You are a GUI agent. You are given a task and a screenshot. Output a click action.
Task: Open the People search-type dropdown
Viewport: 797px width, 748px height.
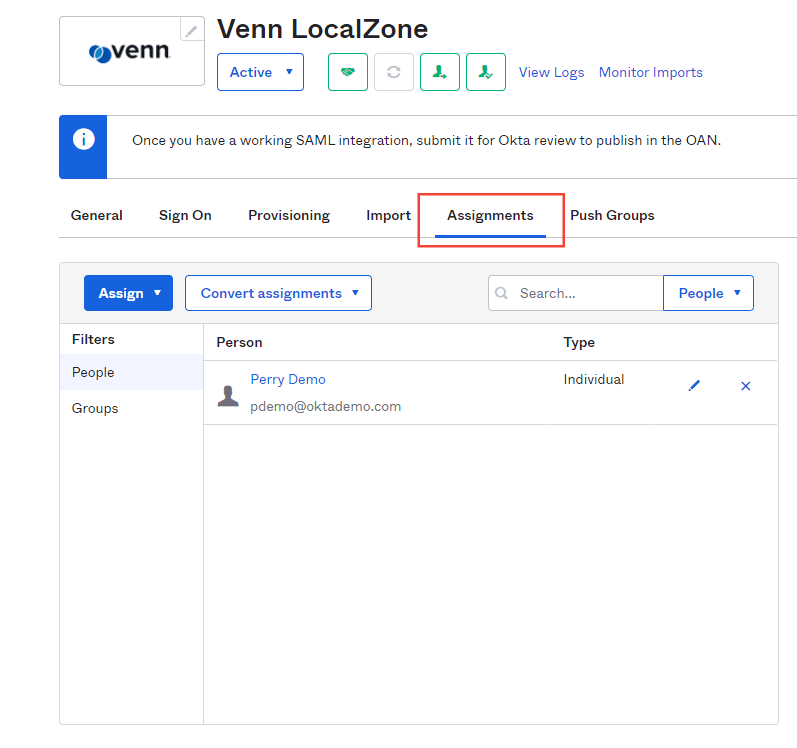tap(708, 293)
